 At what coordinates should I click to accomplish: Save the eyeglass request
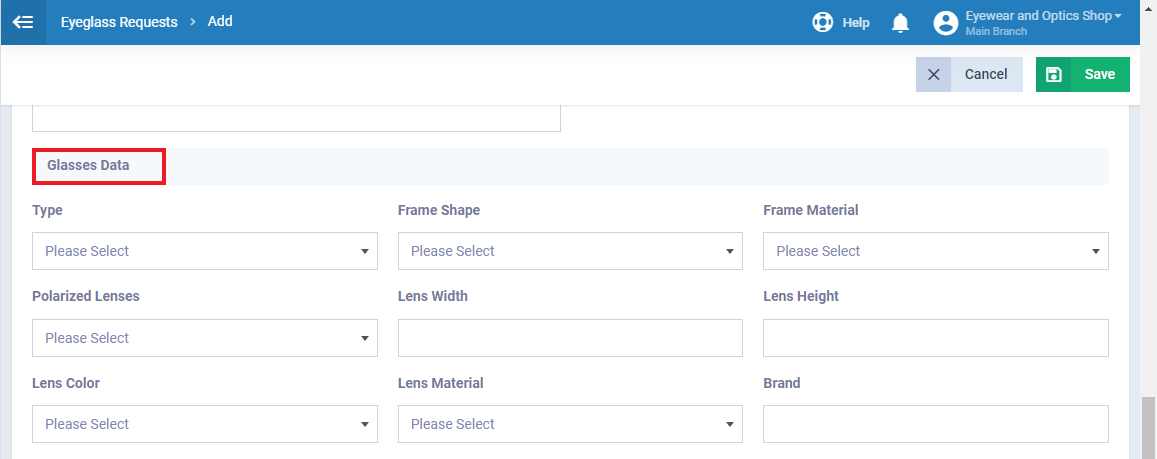coord(1082,75)
